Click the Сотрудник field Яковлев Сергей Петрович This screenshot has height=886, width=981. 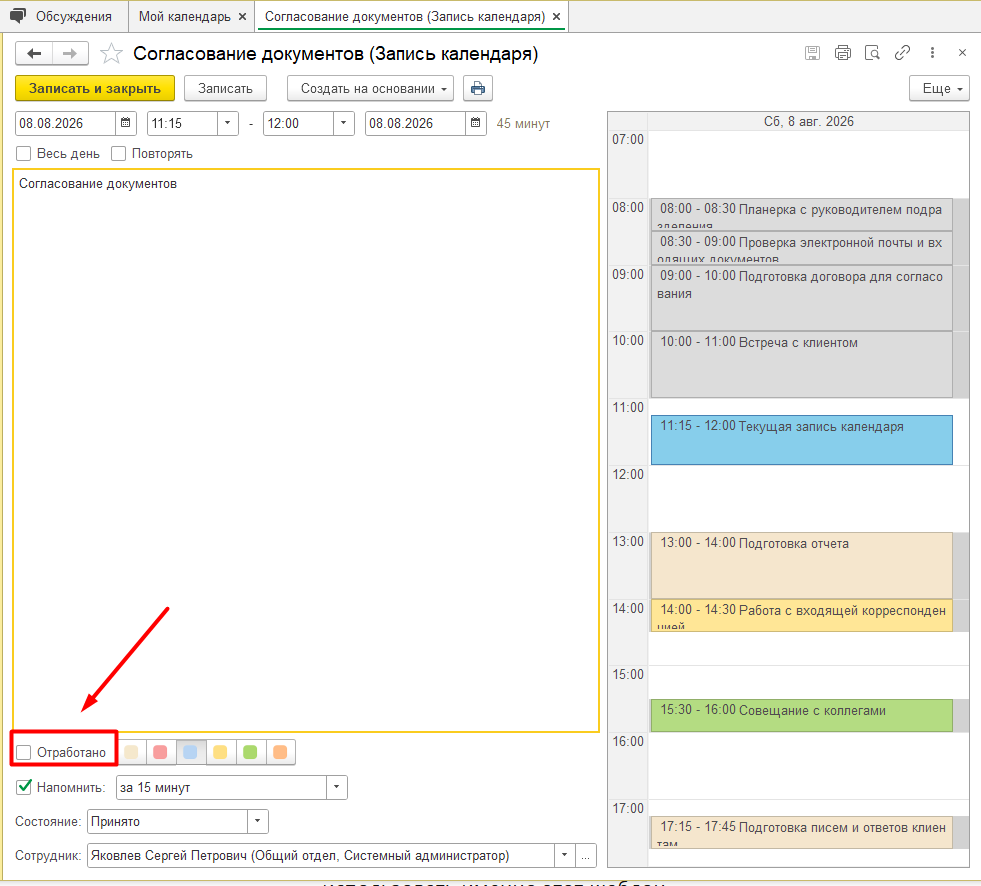tap(321, 855)
